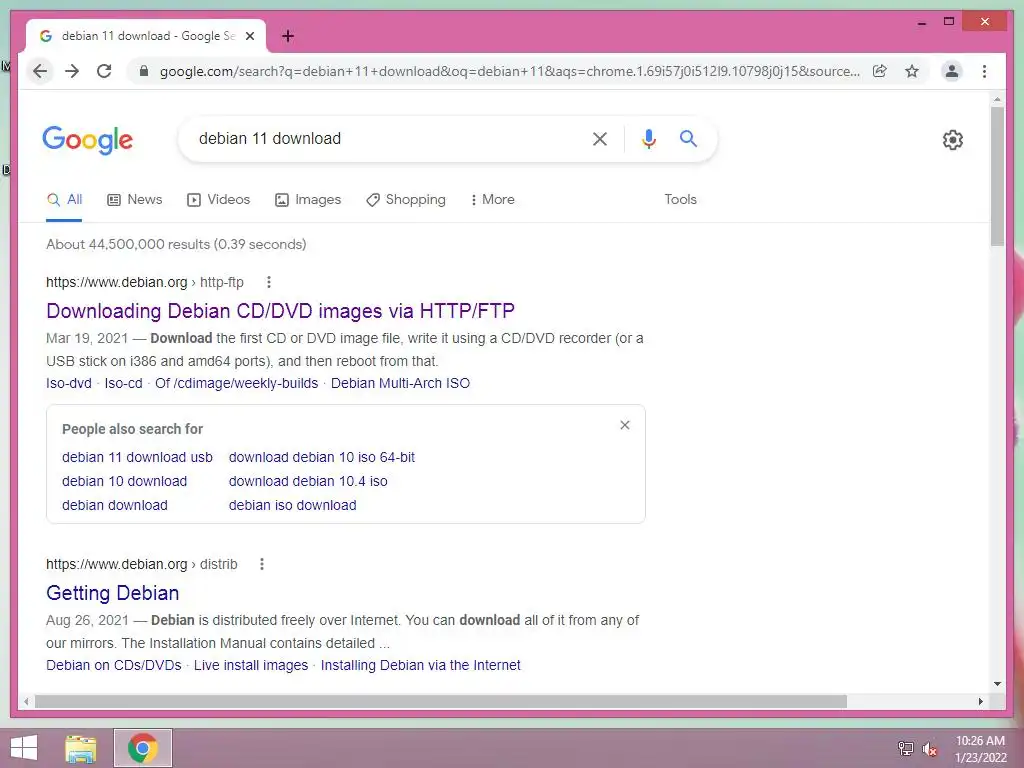The width and height of the screenshot is (1024, 768).
Task: Switch to the Shopping tab
Action: tap(406, 200)
